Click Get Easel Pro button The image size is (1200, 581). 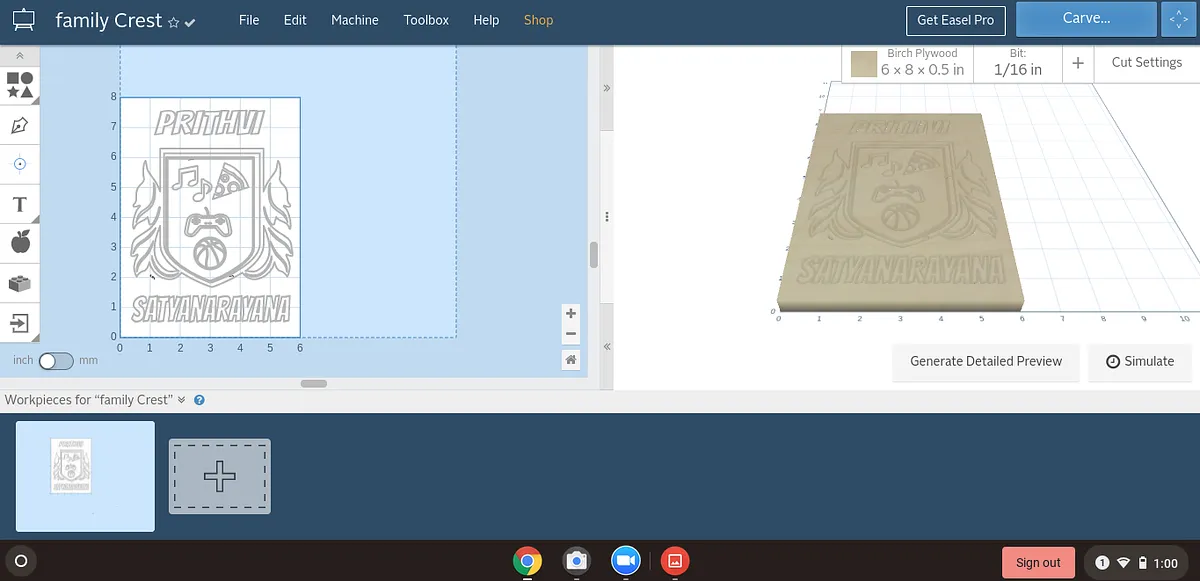pos(956,20)
